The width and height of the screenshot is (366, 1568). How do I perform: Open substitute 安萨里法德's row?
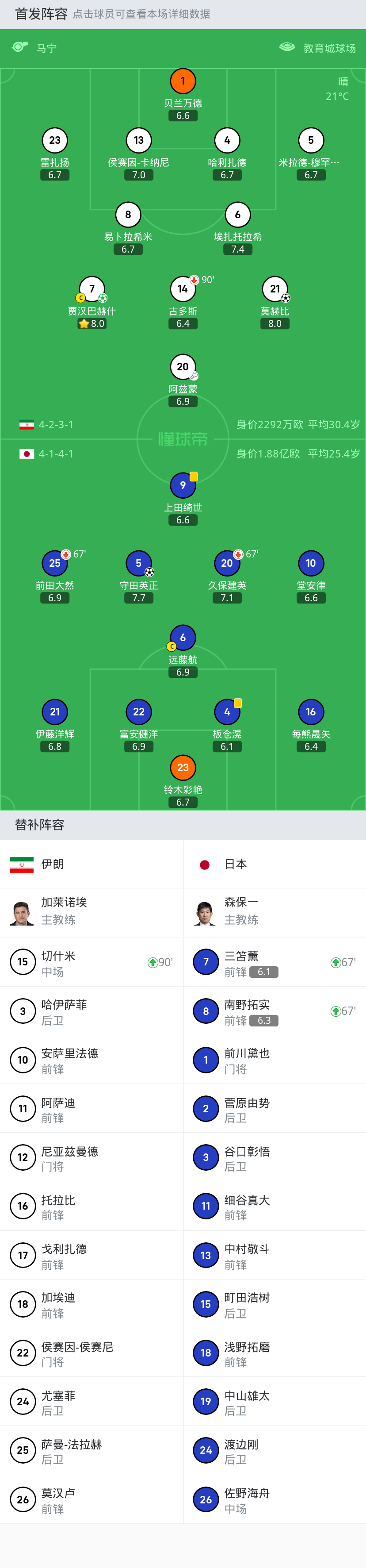click(x=91, y=1060)
